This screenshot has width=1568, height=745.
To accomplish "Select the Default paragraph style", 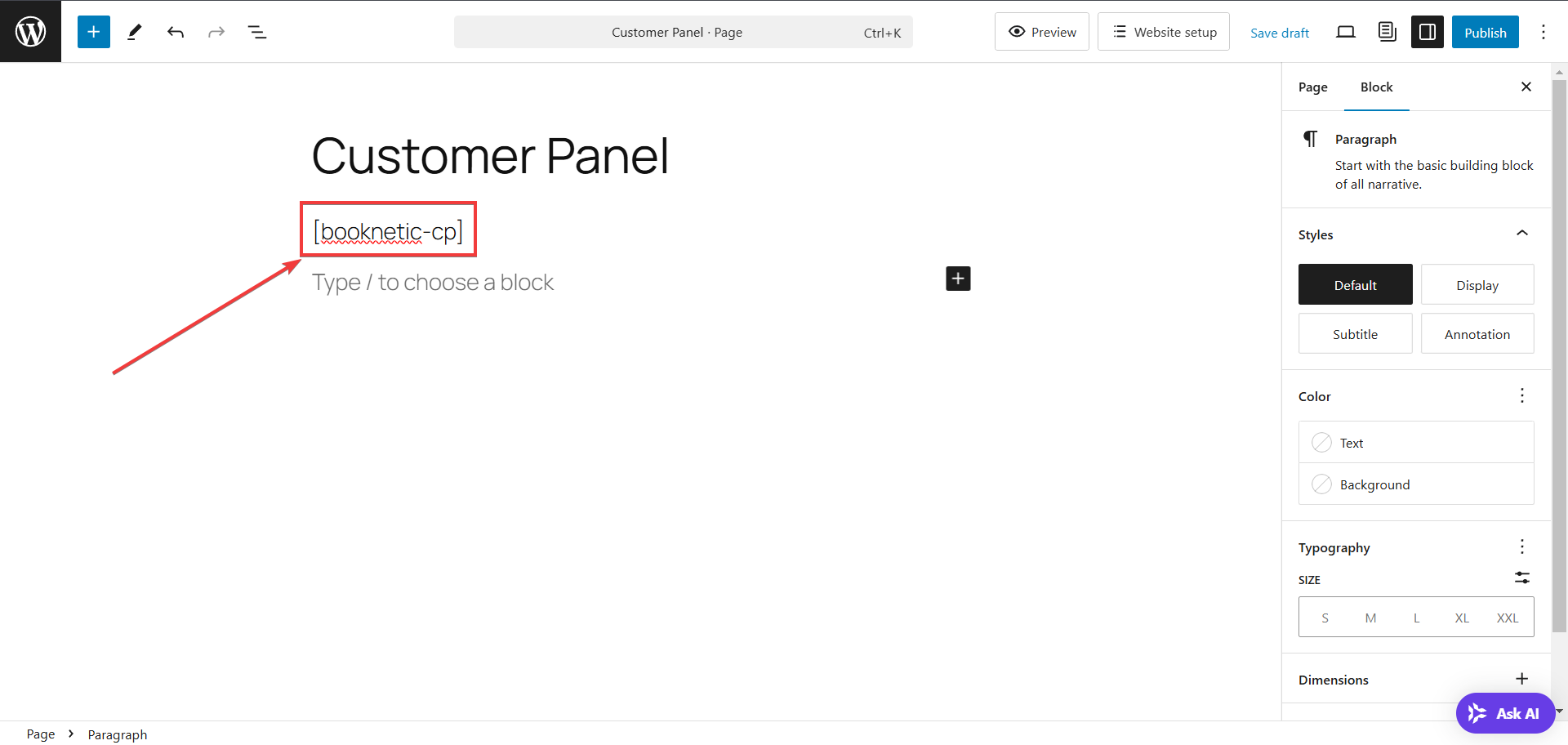I will (1355, 284).
